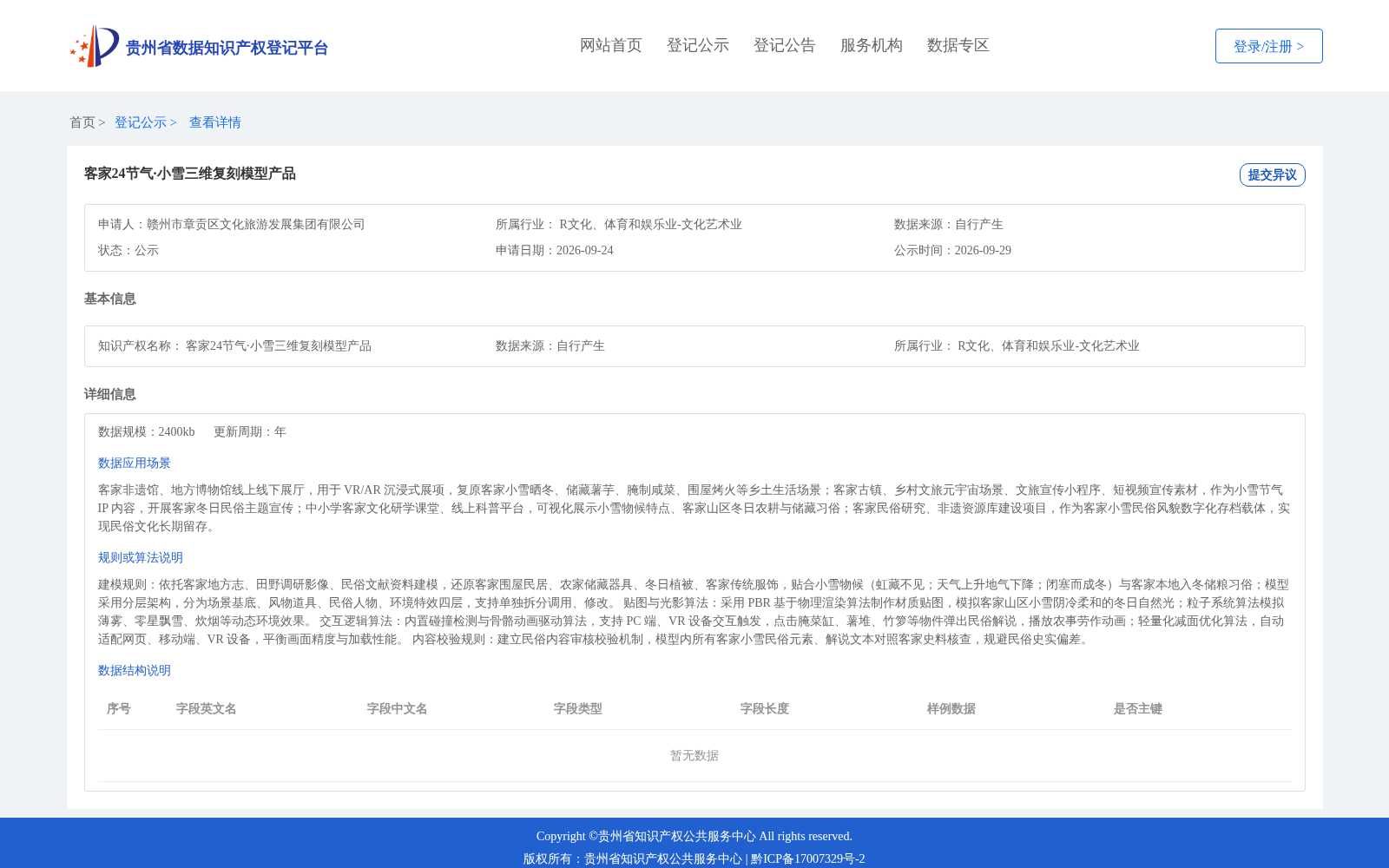The width and height of the screenshot is (1389, 868).
Task: Click the 基本信息 section heading
Action: pyautogui.click(x=110, y=299)
